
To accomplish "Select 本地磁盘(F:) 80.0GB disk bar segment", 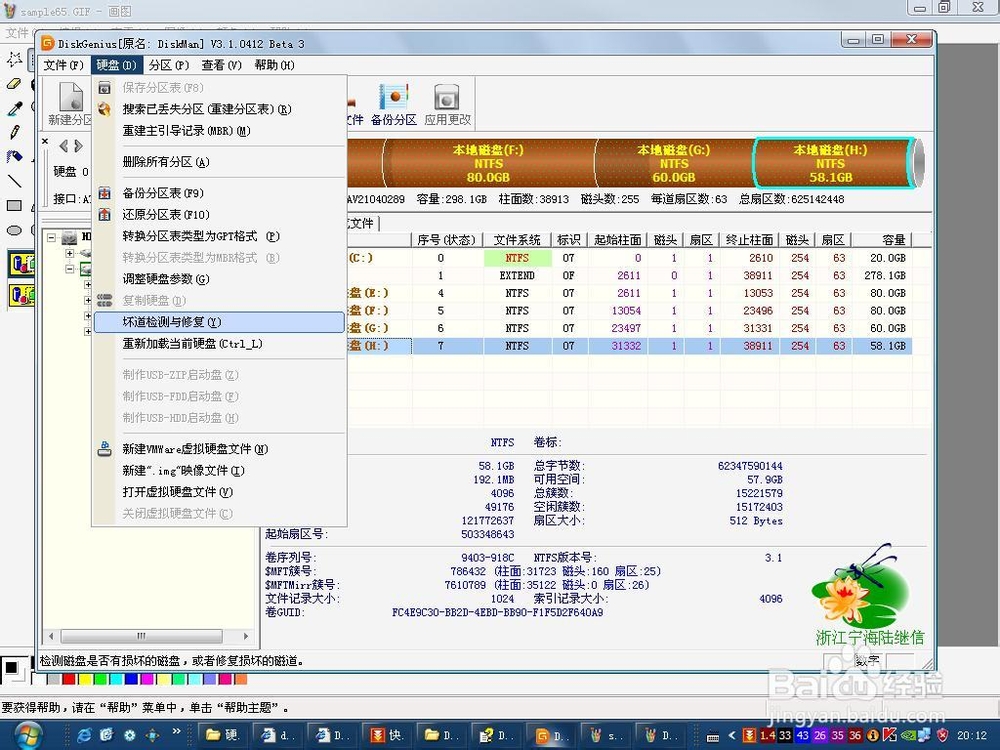I will click(488, 163).
